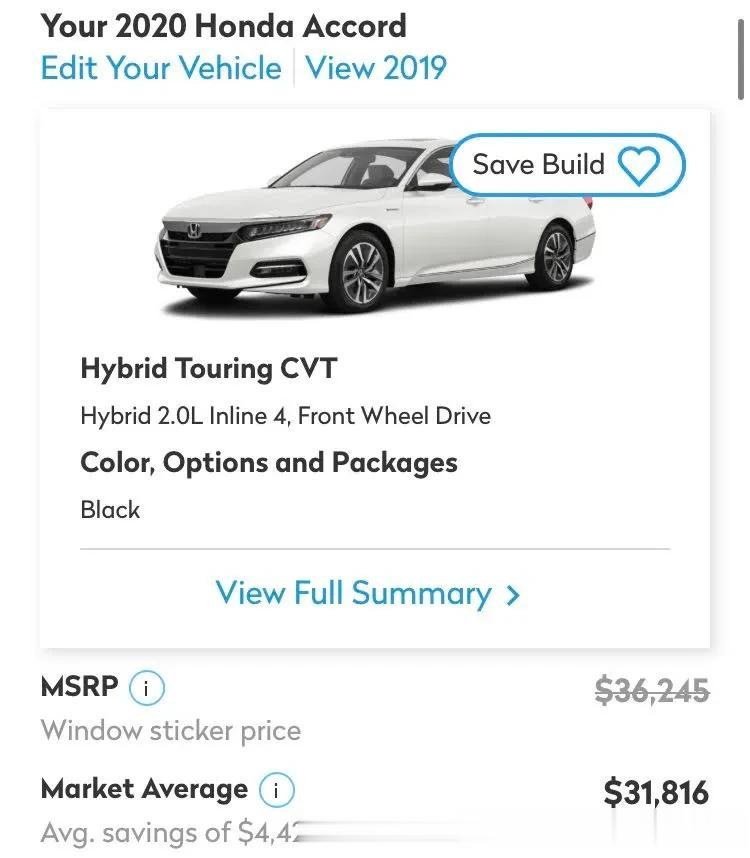Open the MSRP info icon
This screenshot has width=750, height=858.
tap(147, 688)
